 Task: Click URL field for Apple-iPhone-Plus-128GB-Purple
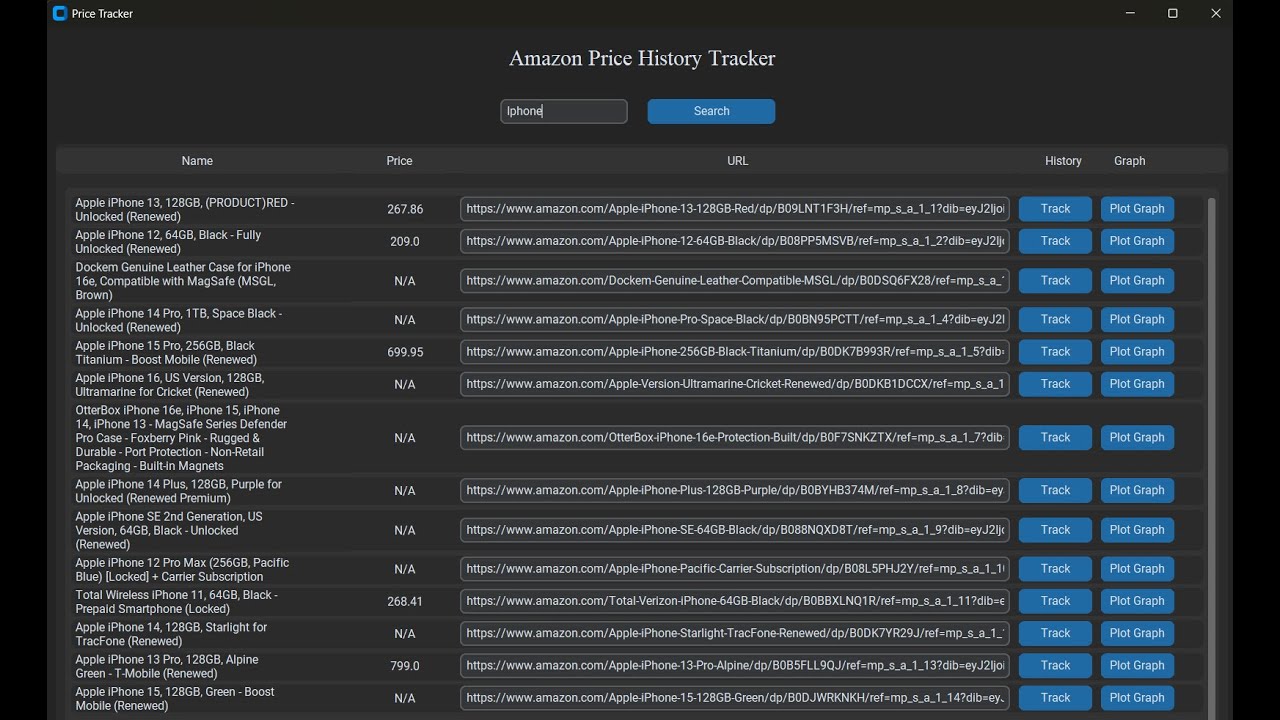(734, 491)
